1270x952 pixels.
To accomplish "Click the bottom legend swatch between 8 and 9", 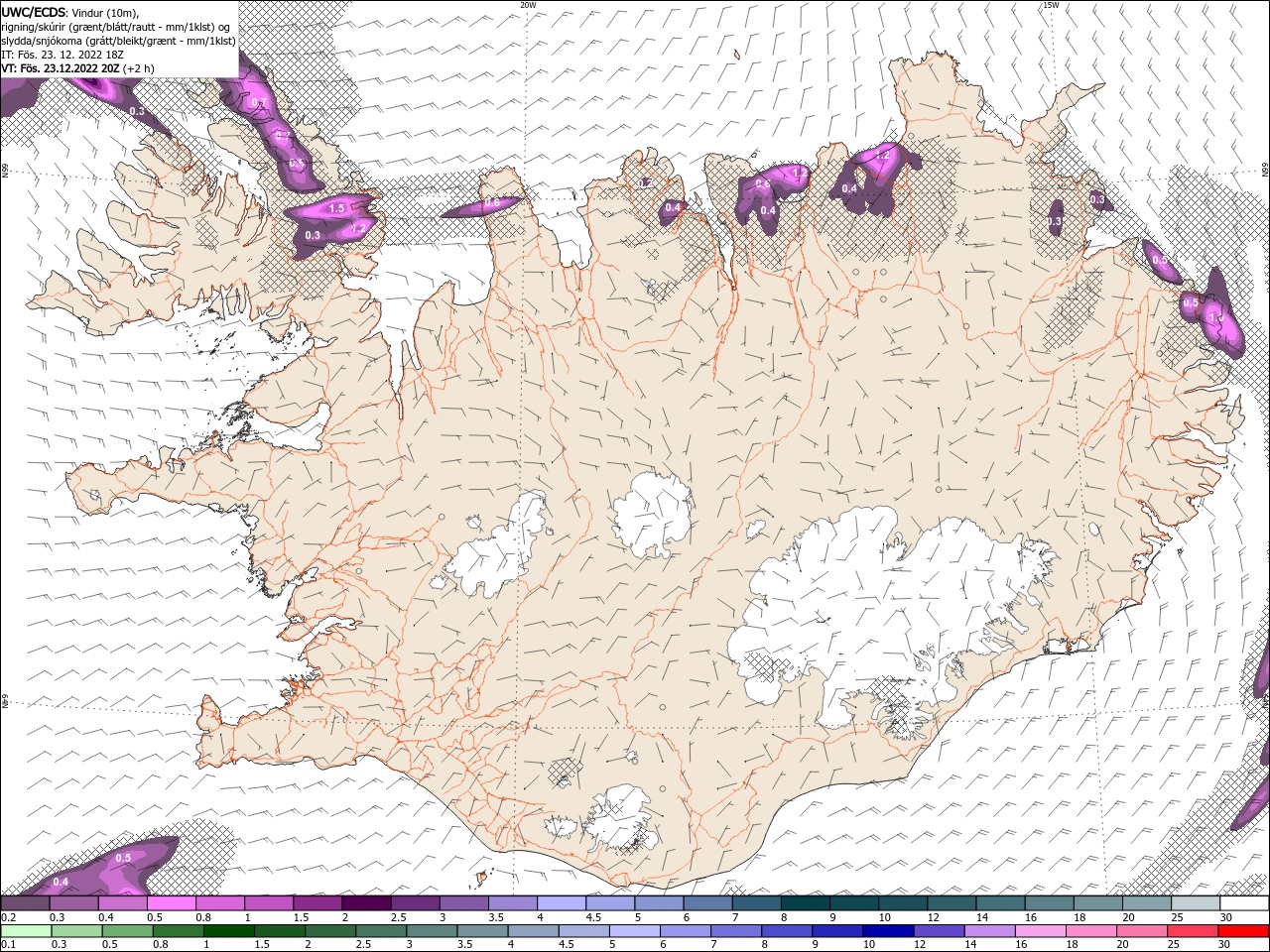I will click(788, 931).
